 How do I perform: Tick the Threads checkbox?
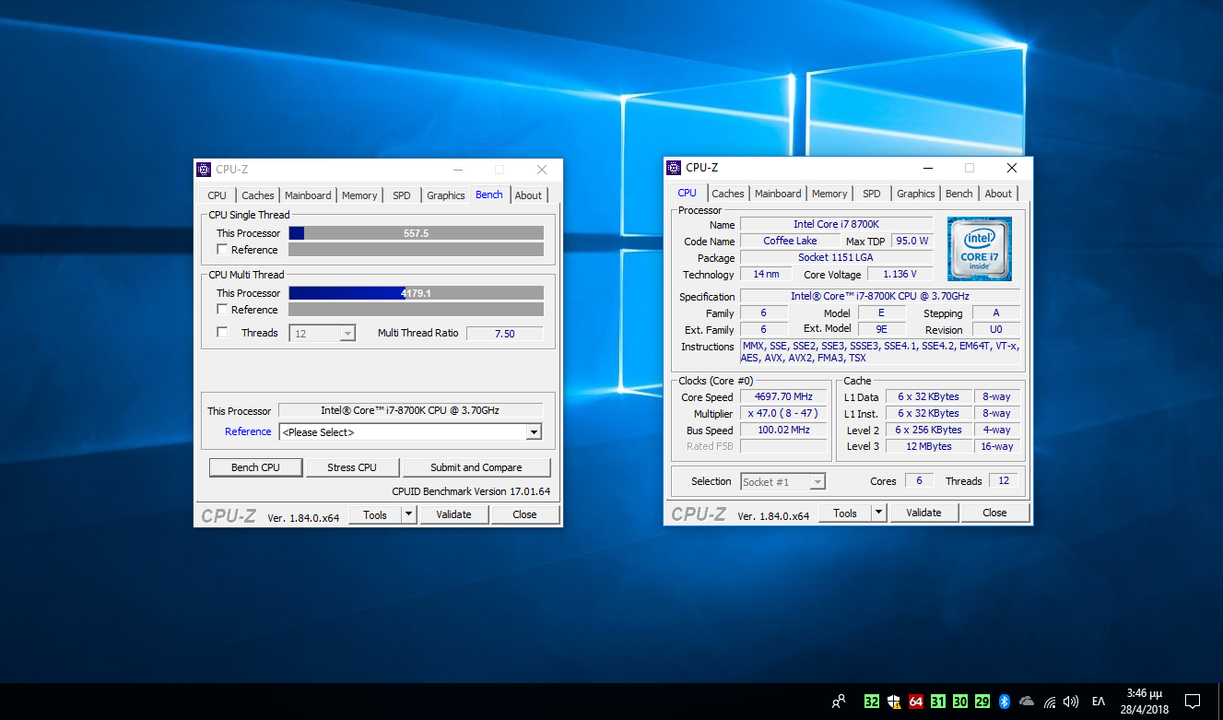click(222, 333)
